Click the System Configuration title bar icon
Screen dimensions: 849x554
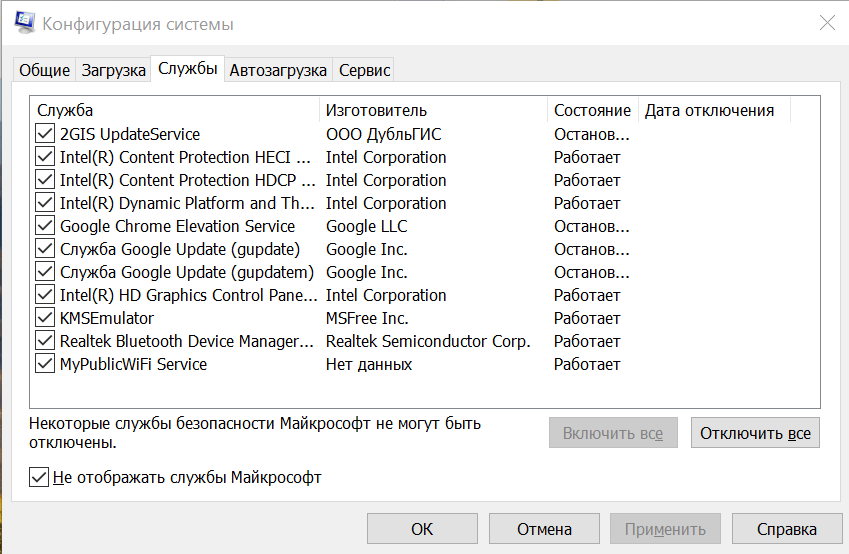tap(24, 23)
